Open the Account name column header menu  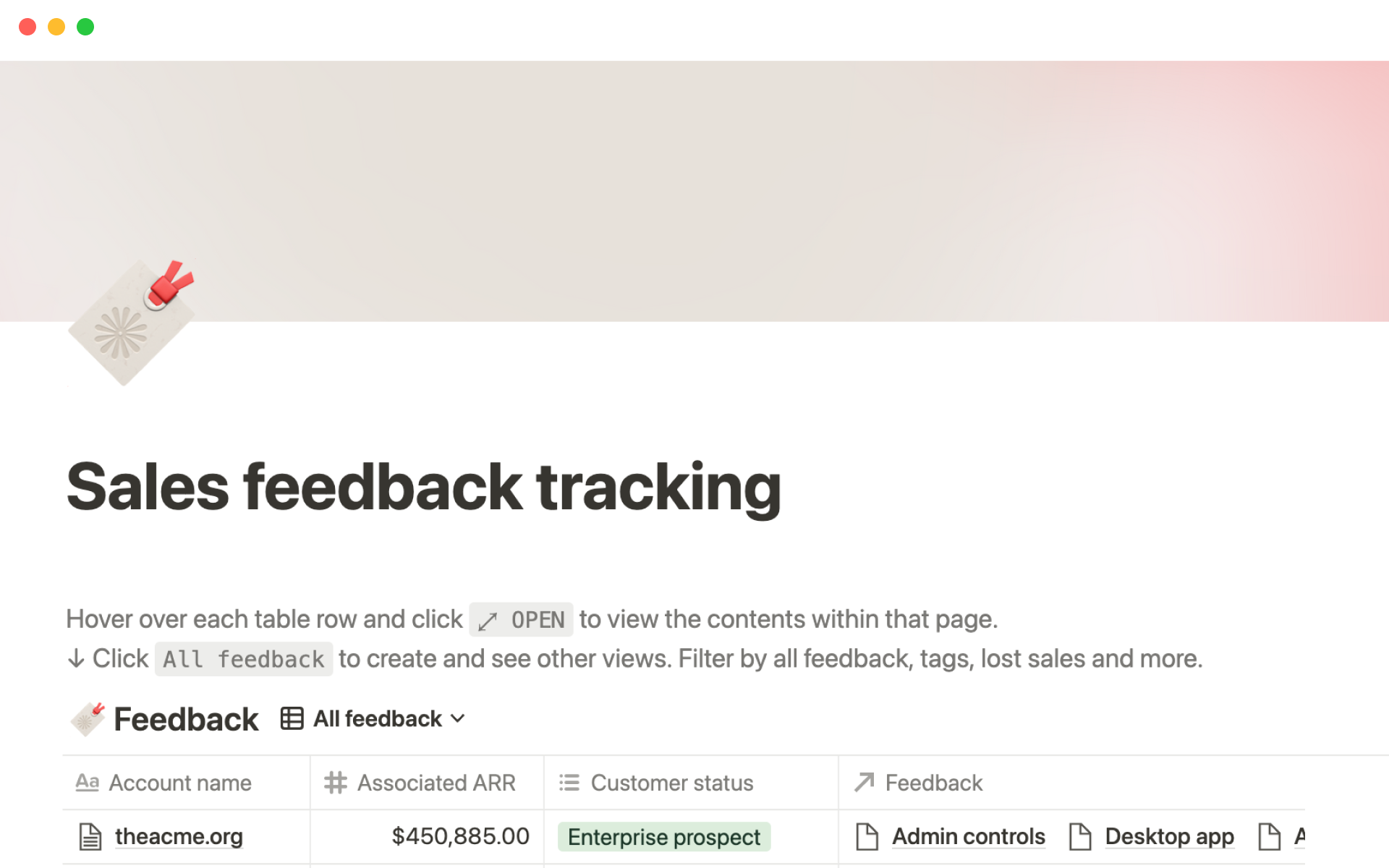pyautogui.click(x=180, y=783)
